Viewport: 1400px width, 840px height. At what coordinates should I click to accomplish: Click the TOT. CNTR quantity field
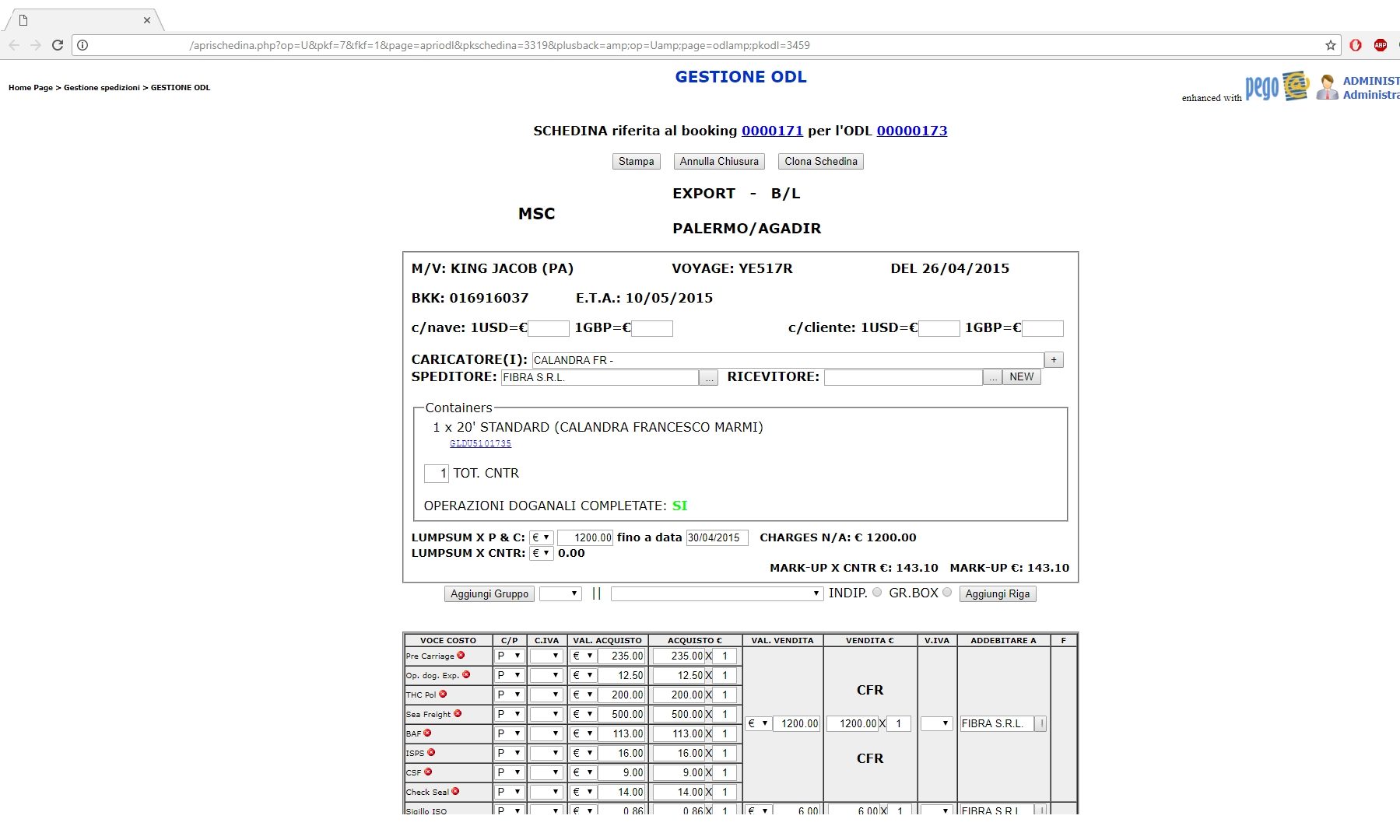pos(437,473)
